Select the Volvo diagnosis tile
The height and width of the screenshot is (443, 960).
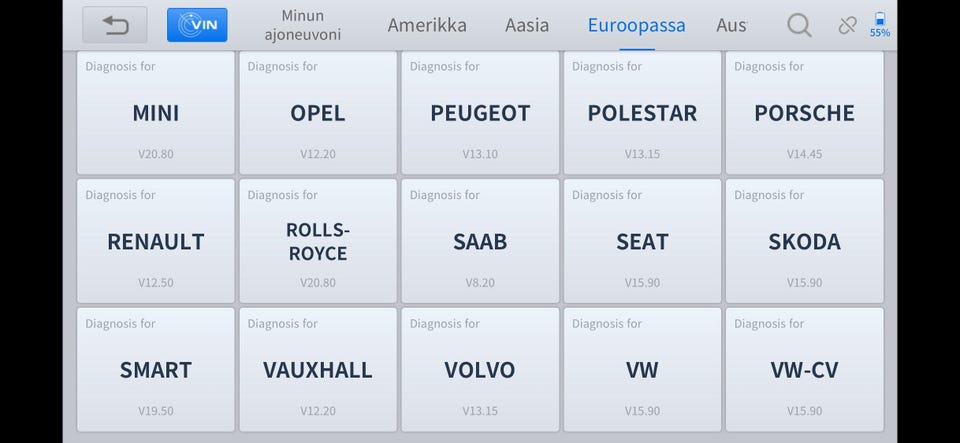[480, 370]
